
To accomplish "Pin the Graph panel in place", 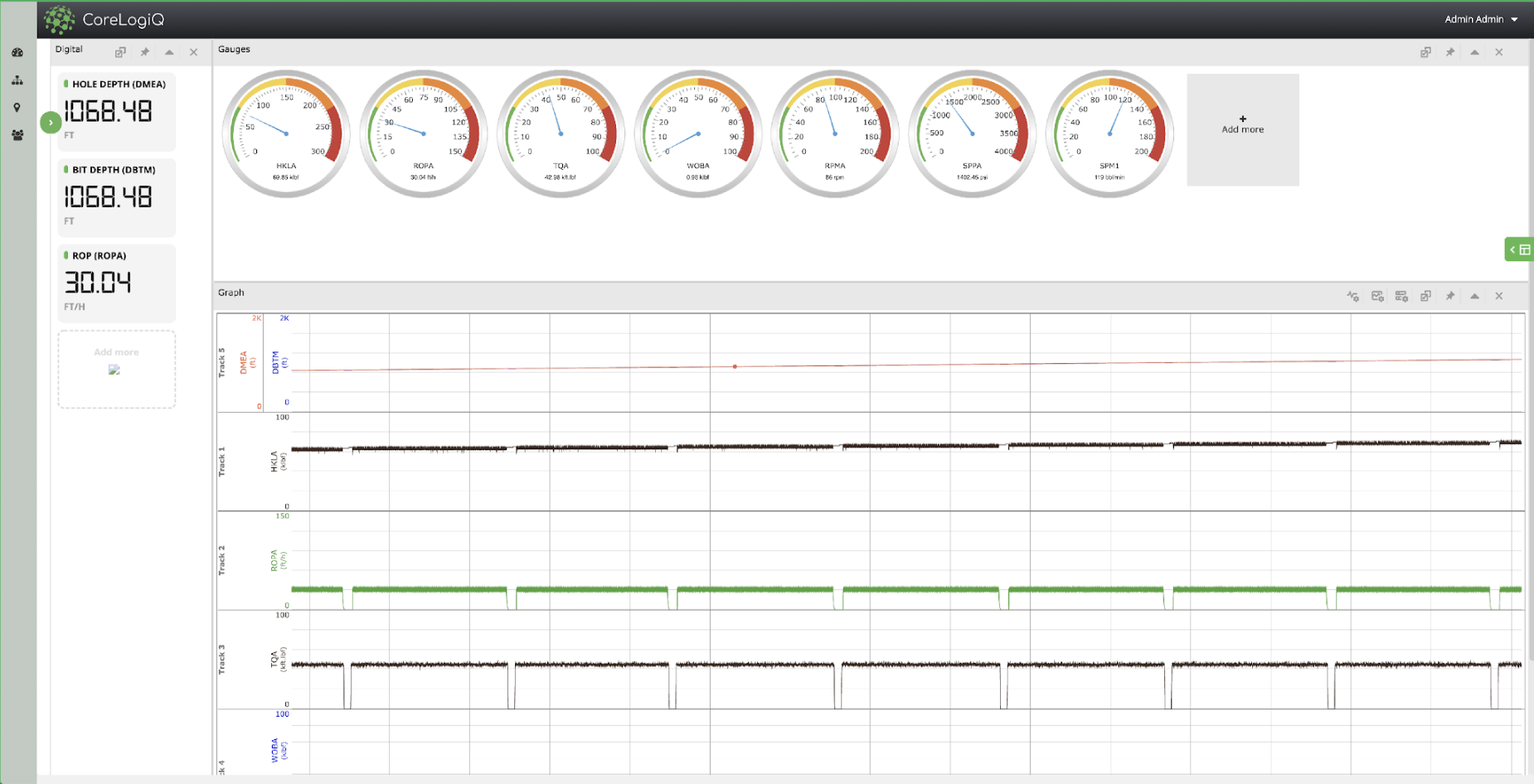I will pyautogui.click(x=1449, y=296).
